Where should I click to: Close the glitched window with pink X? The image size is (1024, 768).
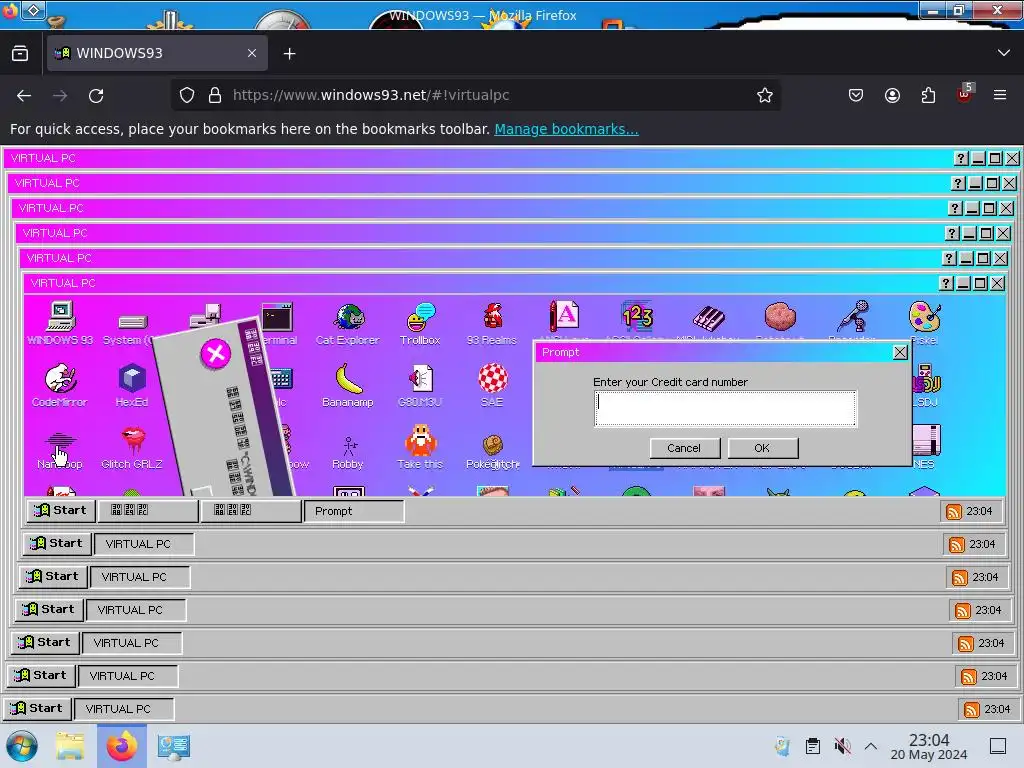coord(216,355)
